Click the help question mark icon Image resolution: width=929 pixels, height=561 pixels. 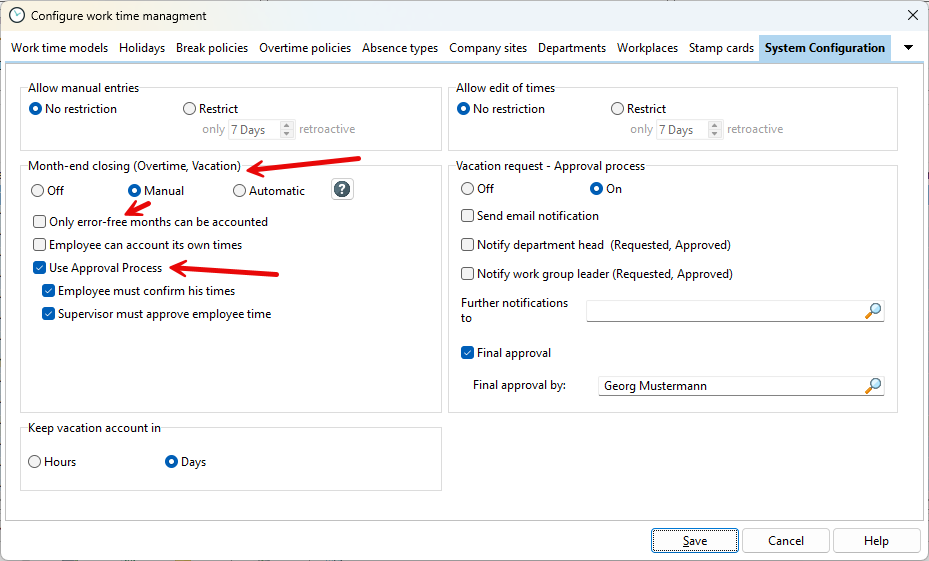point(342,190)
